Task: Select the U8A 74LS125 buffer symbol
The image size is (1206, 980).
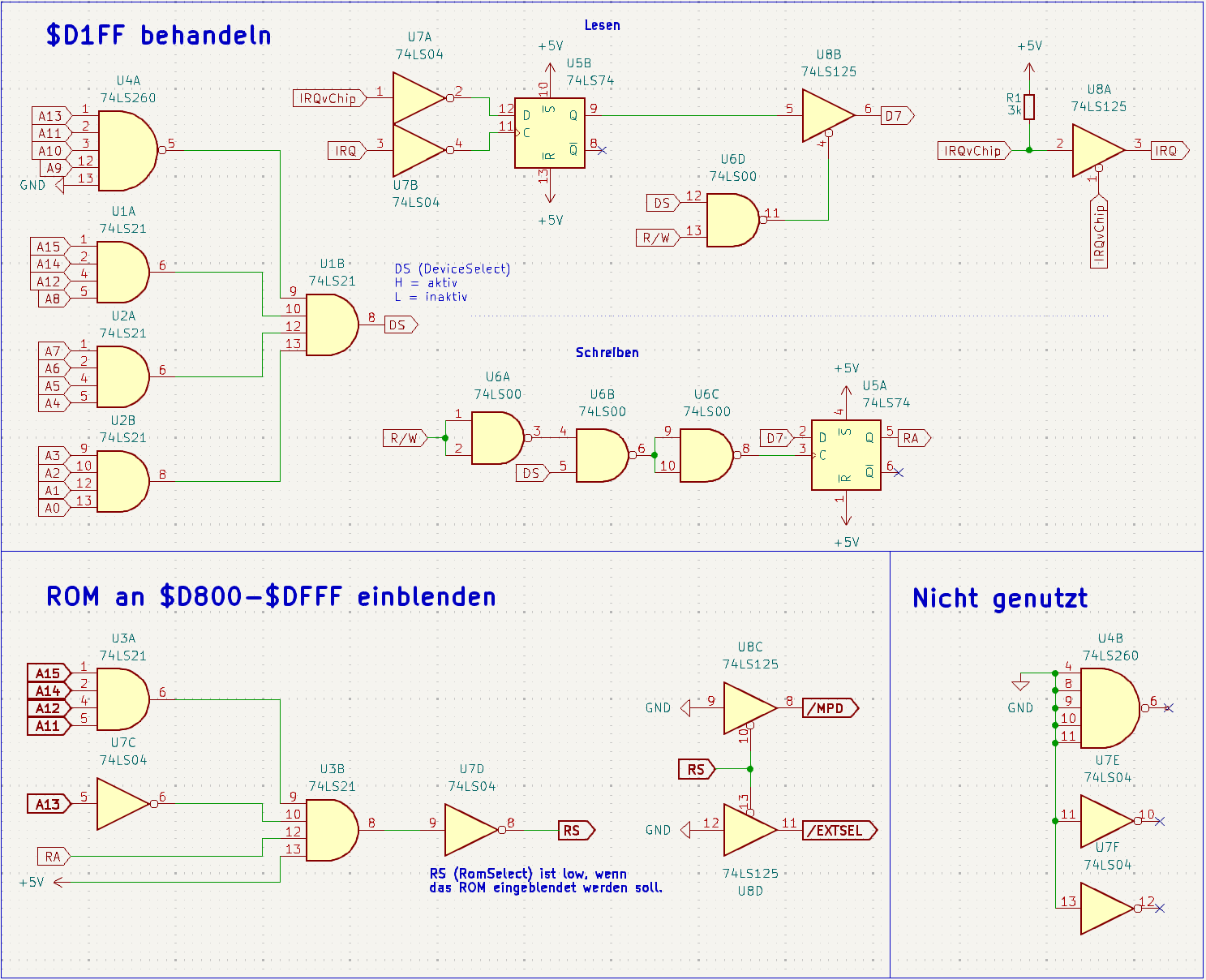Action: click(1097, 150)
